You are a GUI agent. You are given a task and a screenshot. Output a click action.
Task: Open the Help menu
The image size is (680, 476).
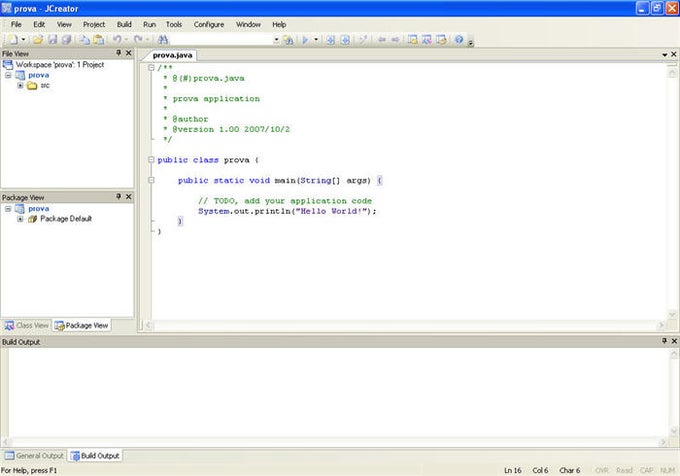[x=279, y=25]
